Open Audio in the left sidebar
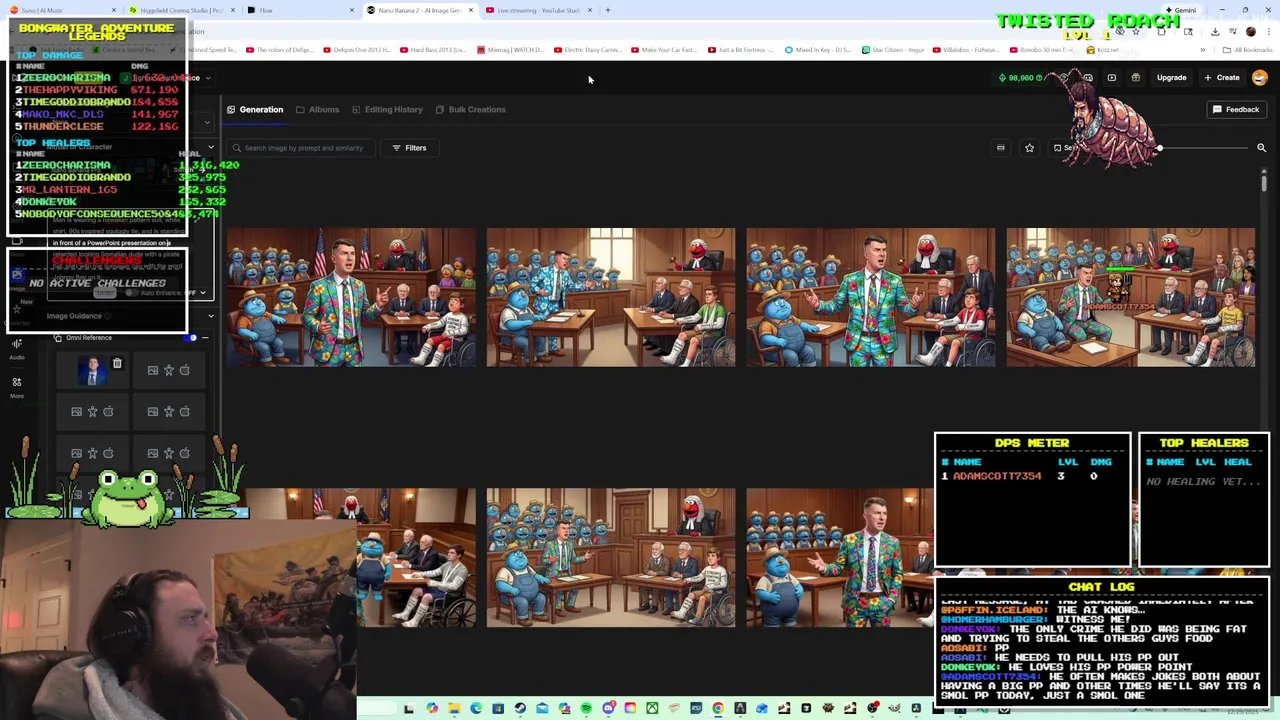Screen dimensions: 1280x720 17,348
